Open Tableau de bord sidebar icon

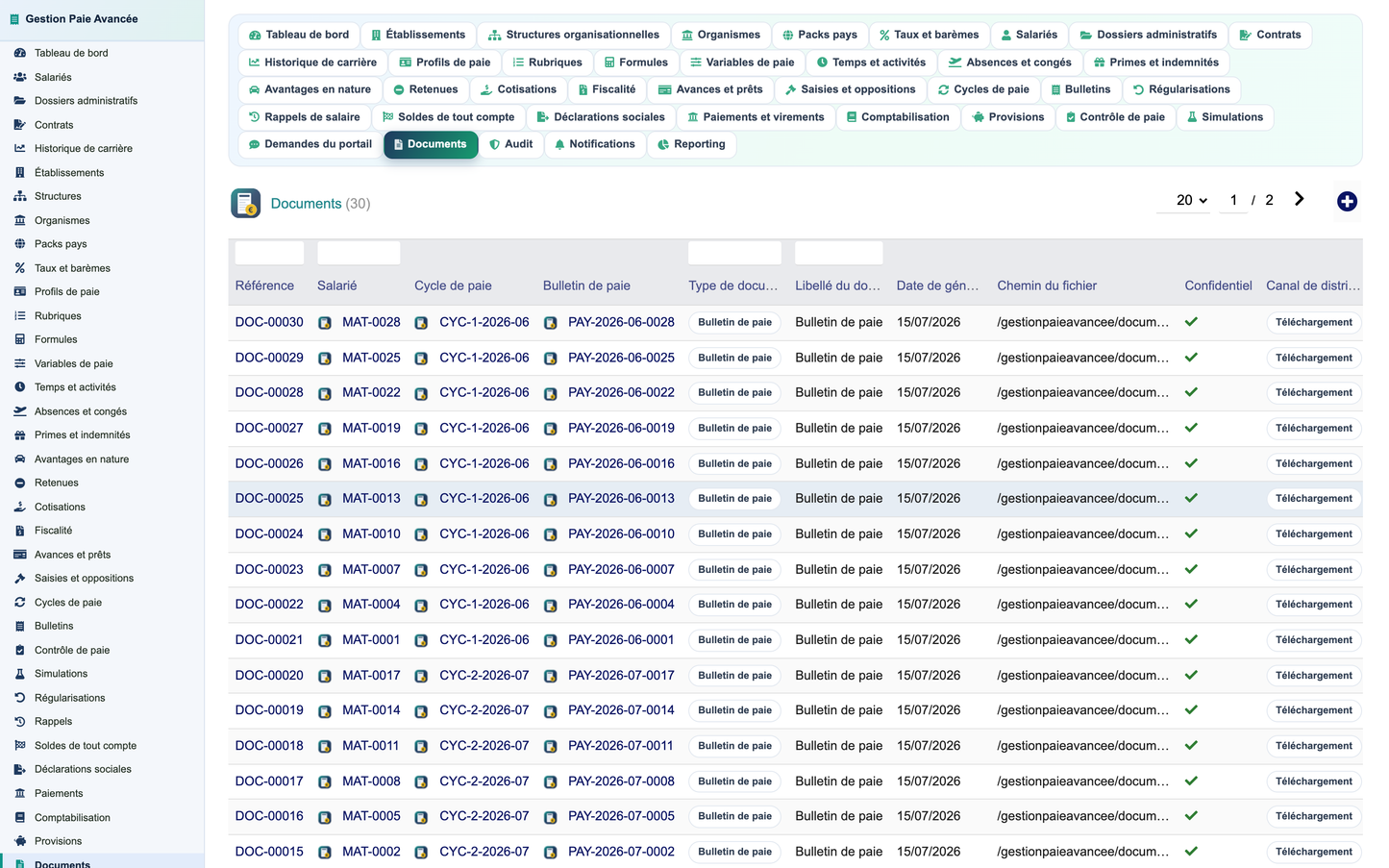20,53
